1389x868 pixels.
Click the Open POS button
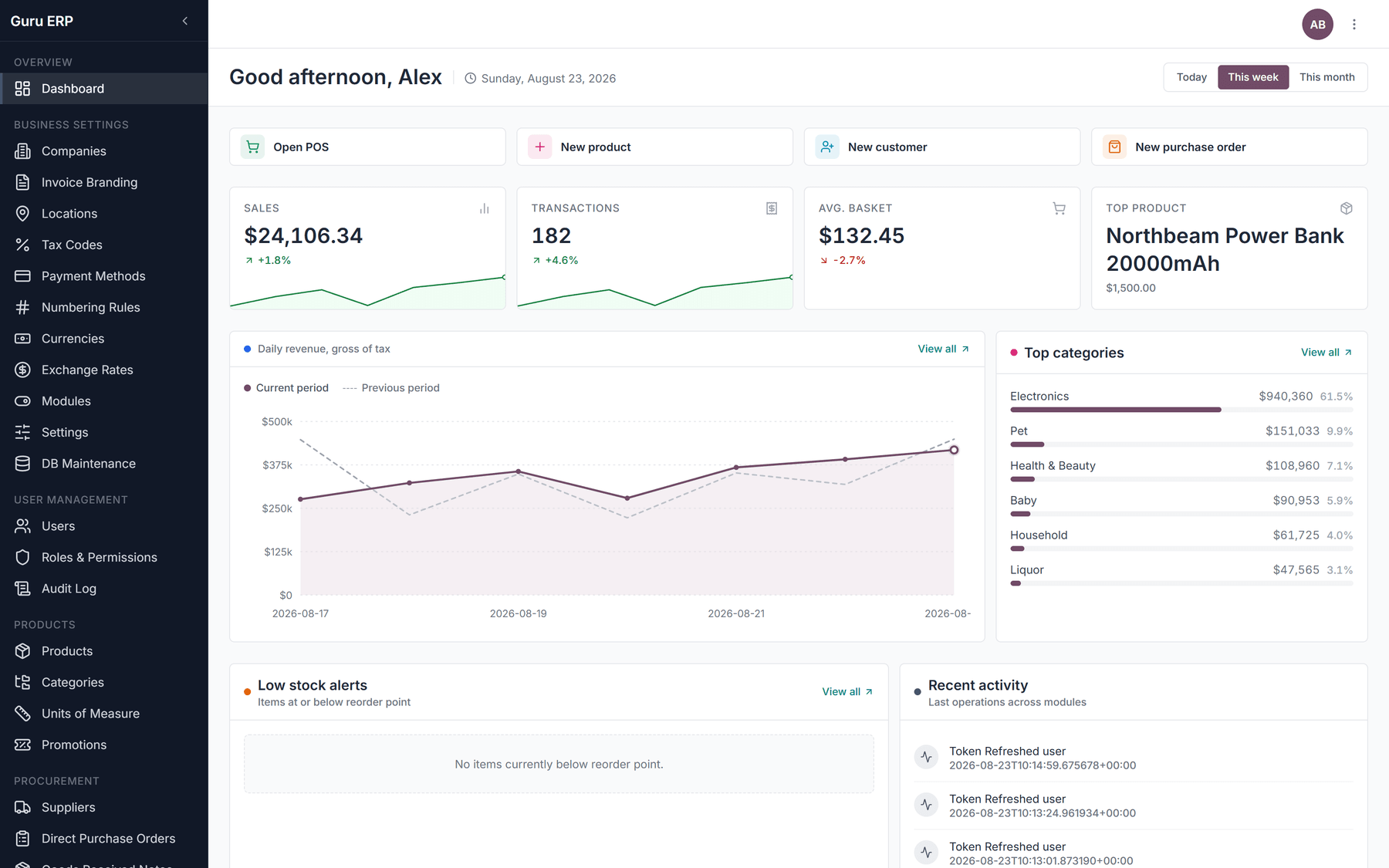coord(367,147)
